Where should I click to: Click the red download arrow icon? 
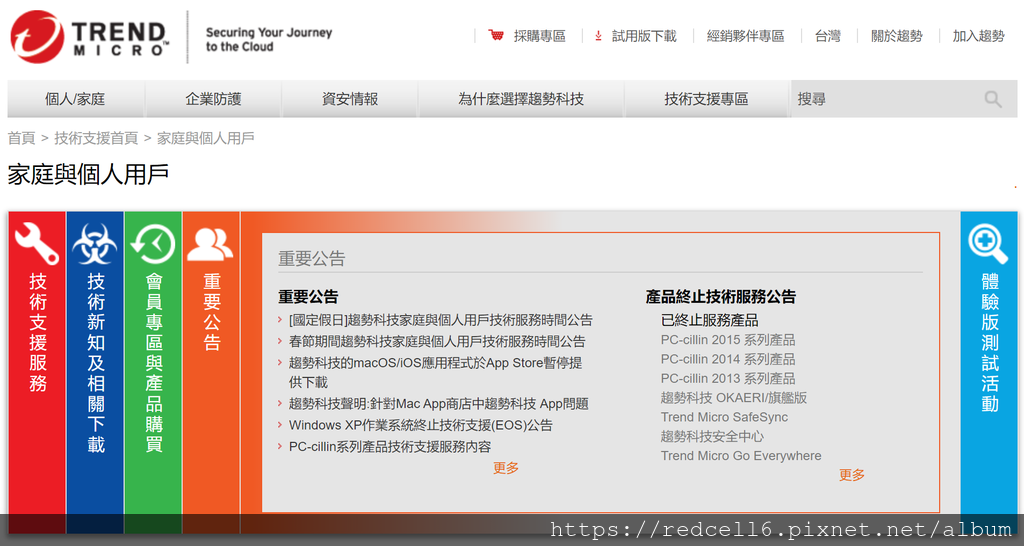[598, 36]
